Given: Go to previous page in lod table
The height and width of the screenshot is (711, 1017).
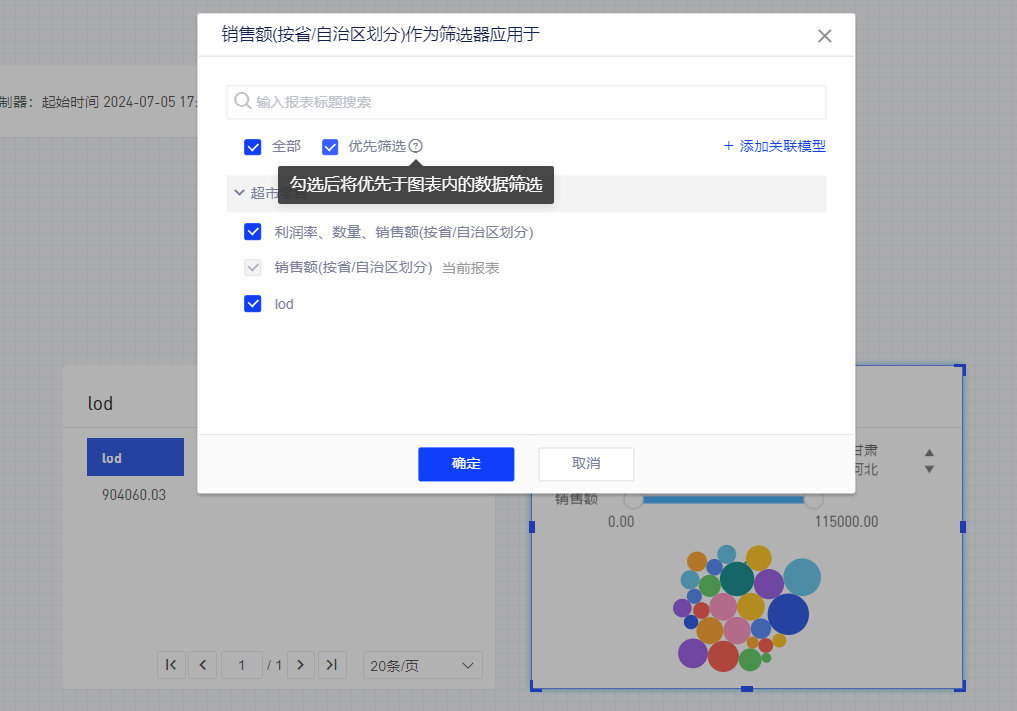Looking at the screenshot, I should 203,665.
